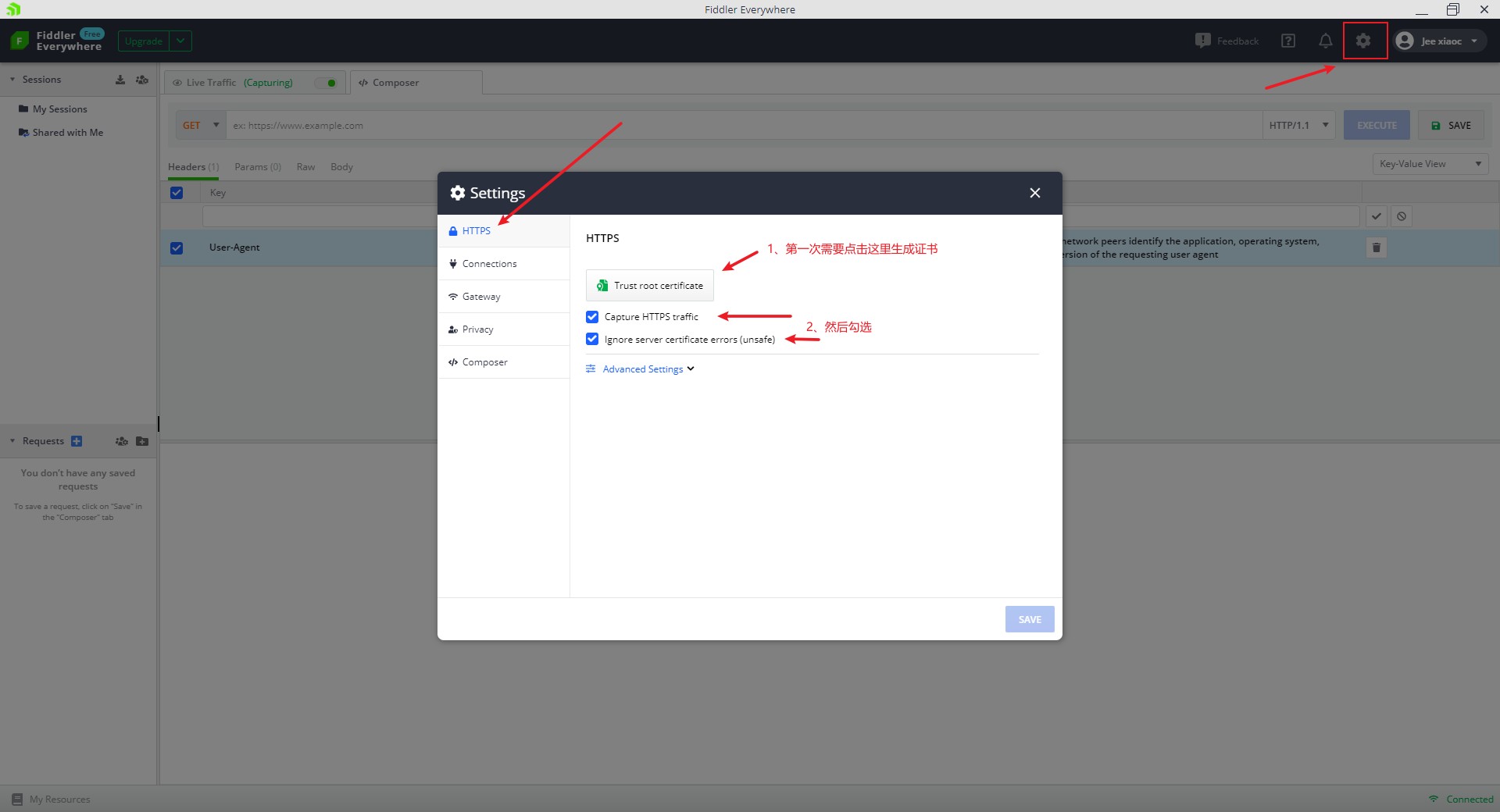The height and width of the screenshot is (812, 1500).
Task: Select Privacy settings tab
Action: tap(504, 329)
